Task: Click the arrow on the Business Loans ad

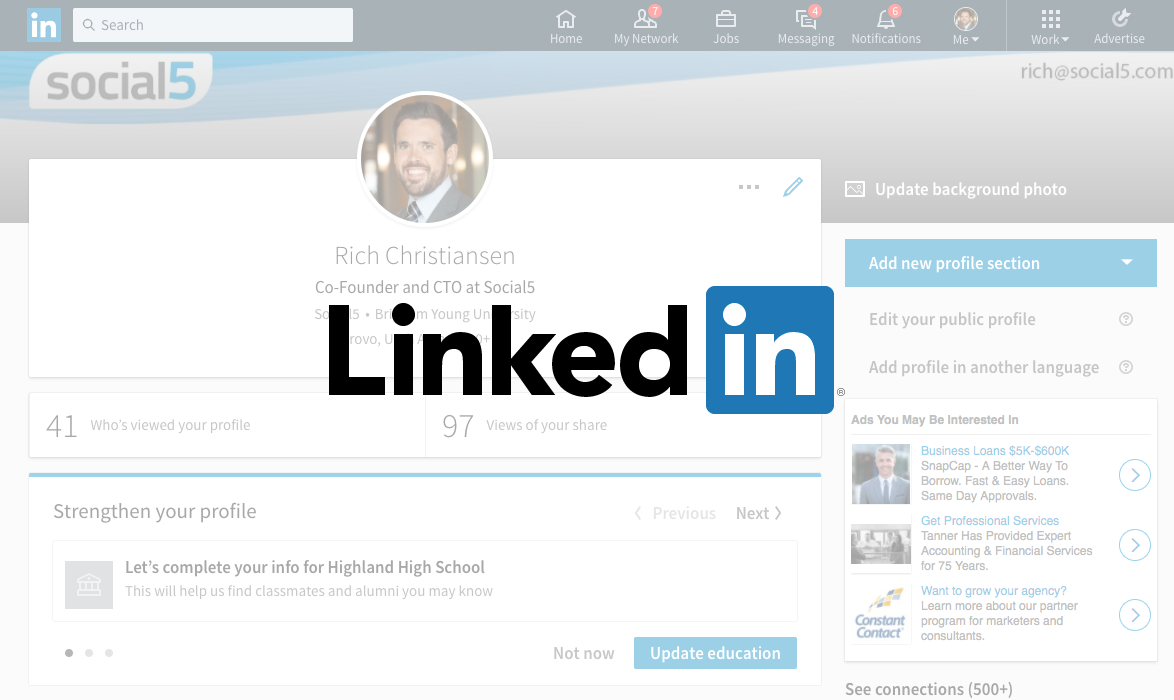Action: pos(1134,475)
